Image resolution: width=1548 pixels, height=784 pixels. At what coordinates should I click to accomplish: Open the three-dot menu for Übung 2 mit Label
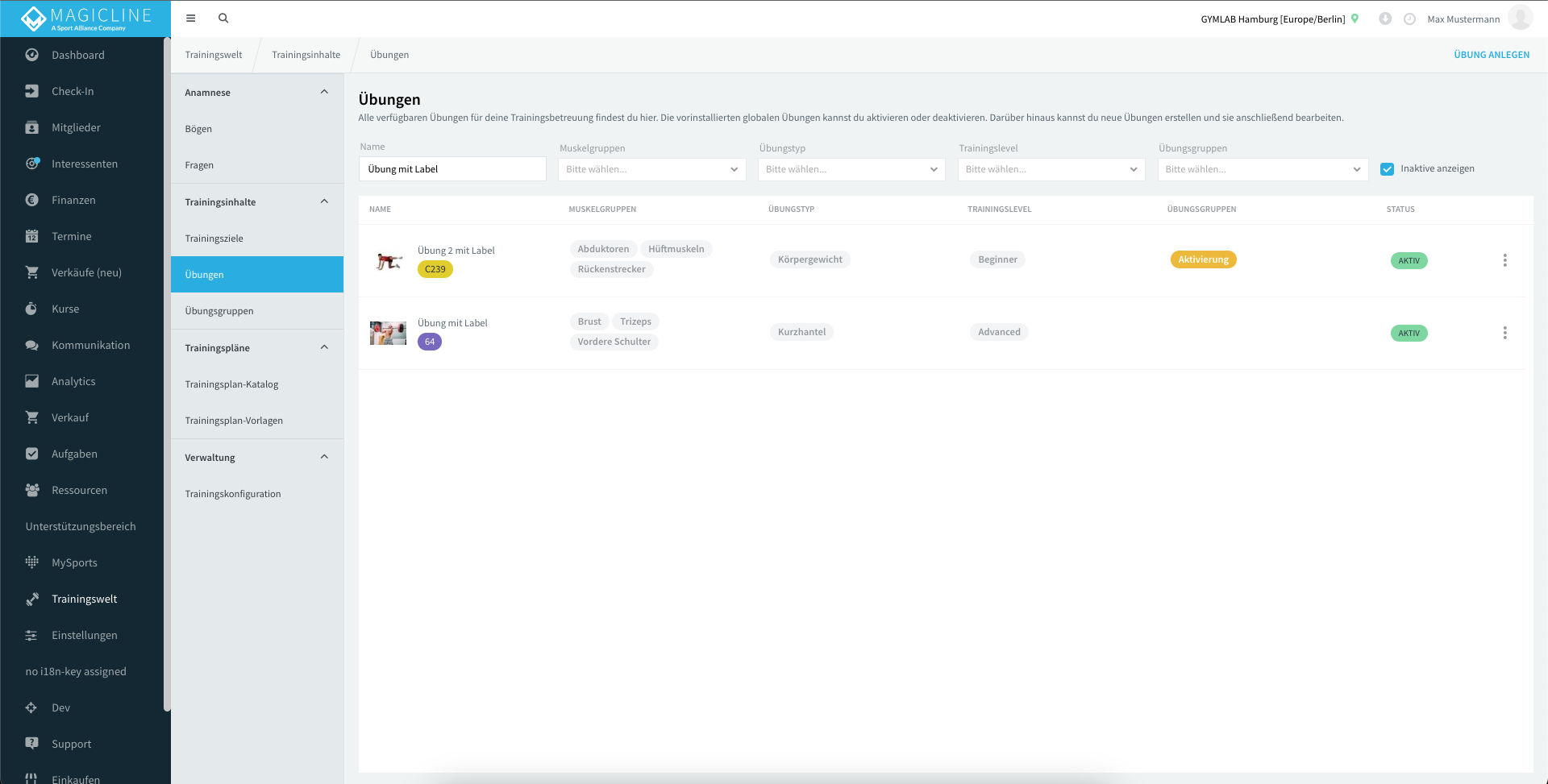[x=1504, y=260]
